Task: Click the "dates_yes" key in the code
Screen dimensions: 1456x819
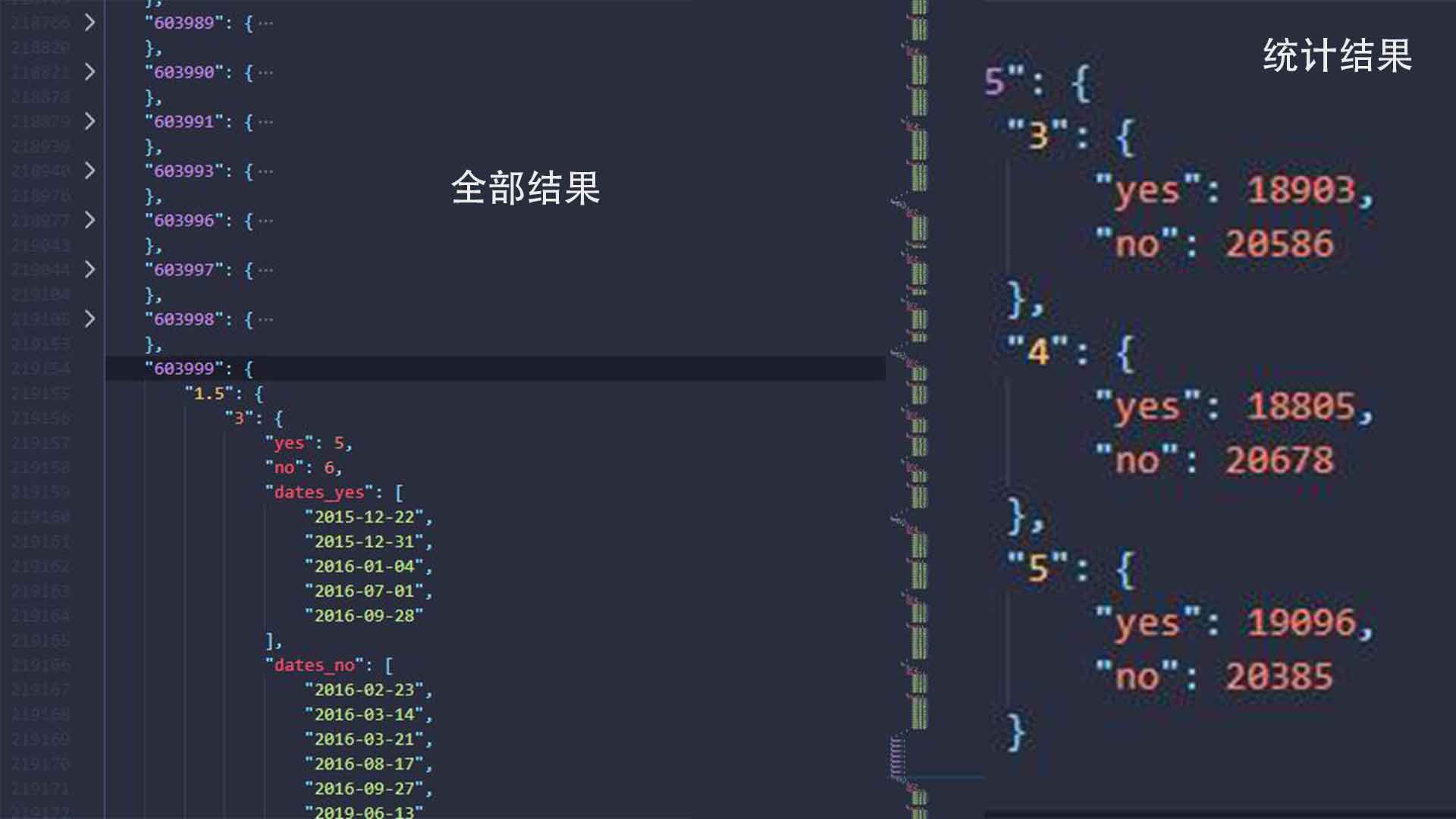Action: (318, 492)
